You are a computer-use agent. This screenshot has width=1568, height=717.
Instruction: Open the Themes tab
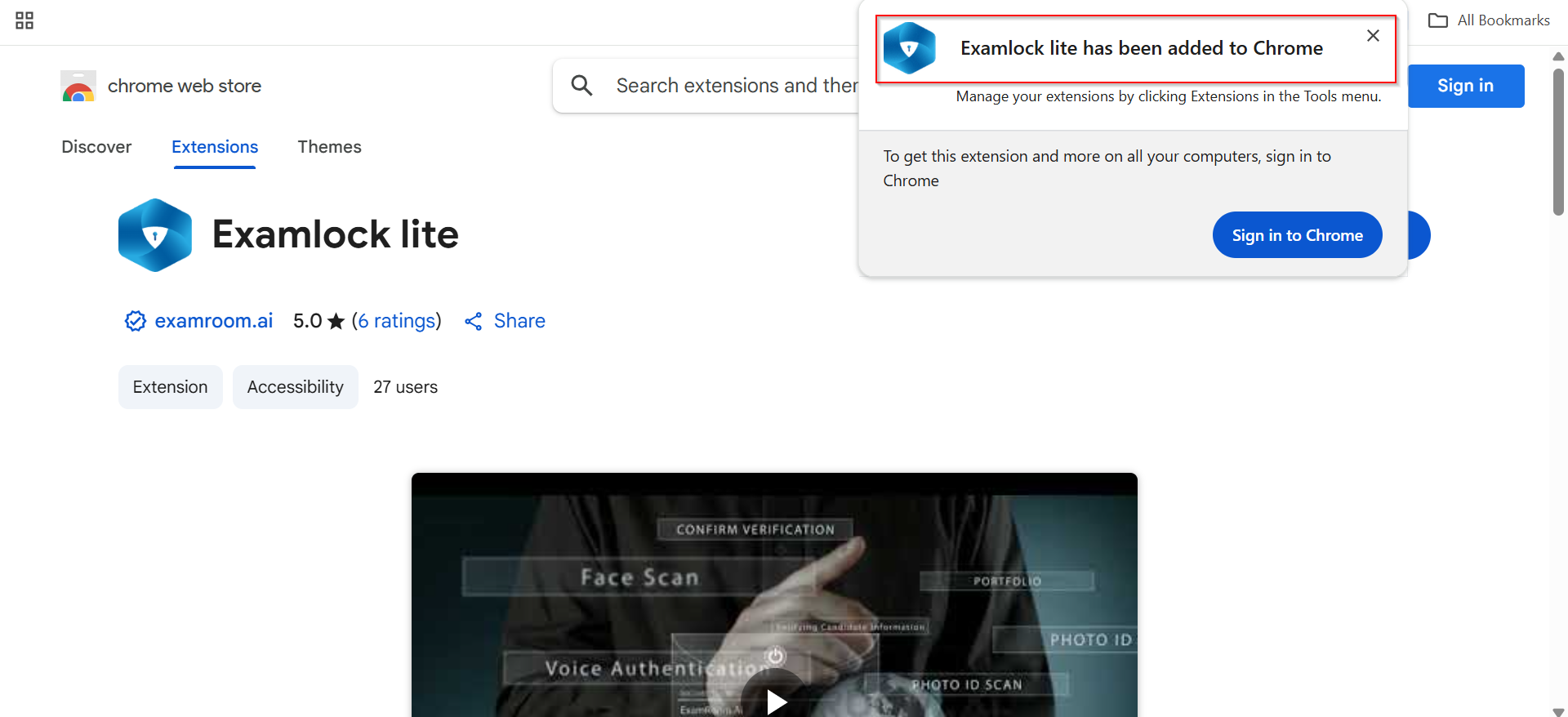pos(329,147)
